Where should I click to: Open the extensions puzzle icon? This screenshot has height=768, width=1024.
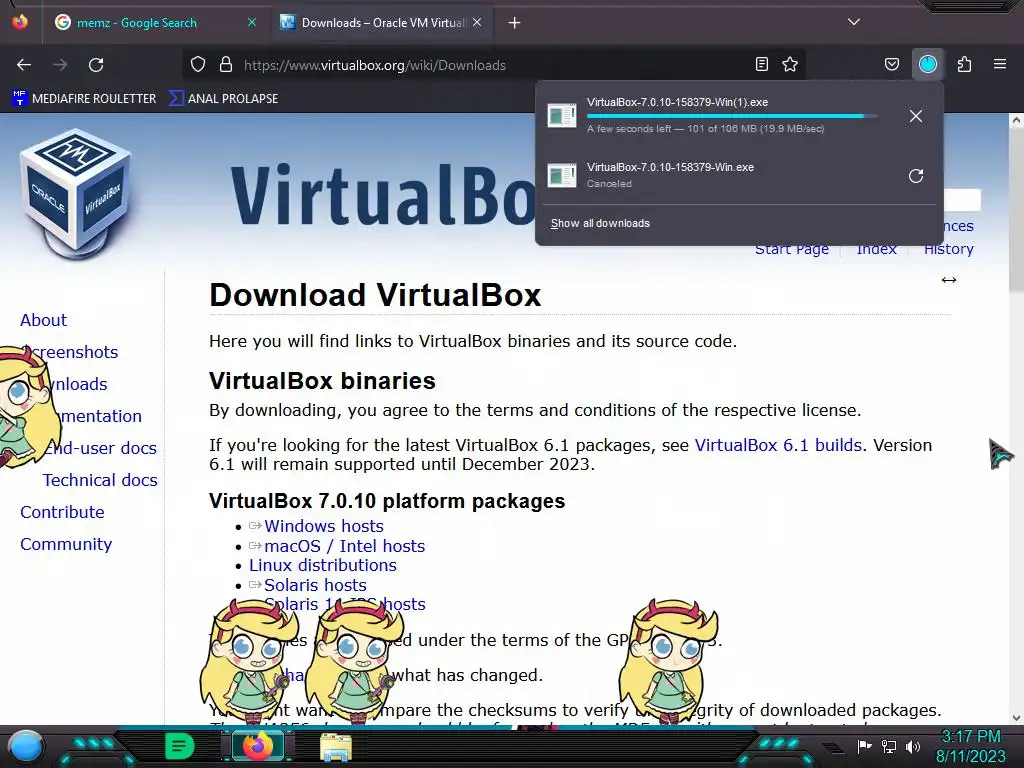[x=965, y=64]
